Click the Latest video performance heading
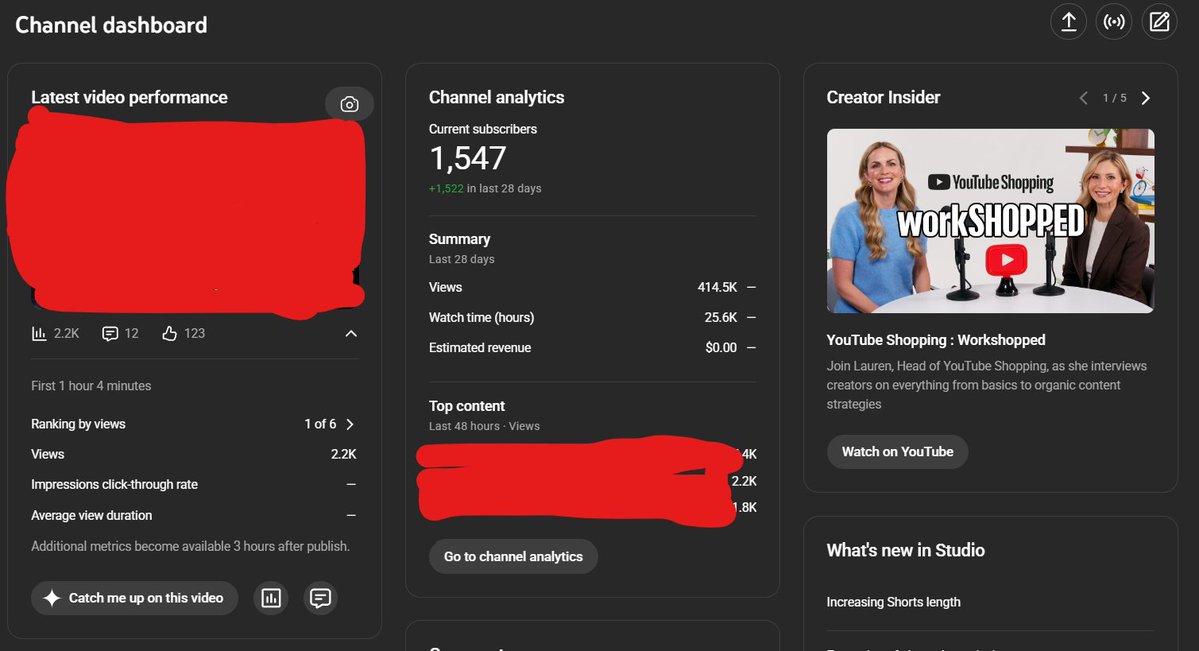Viewport: 1199px width, 651px height. click(129, 97)
